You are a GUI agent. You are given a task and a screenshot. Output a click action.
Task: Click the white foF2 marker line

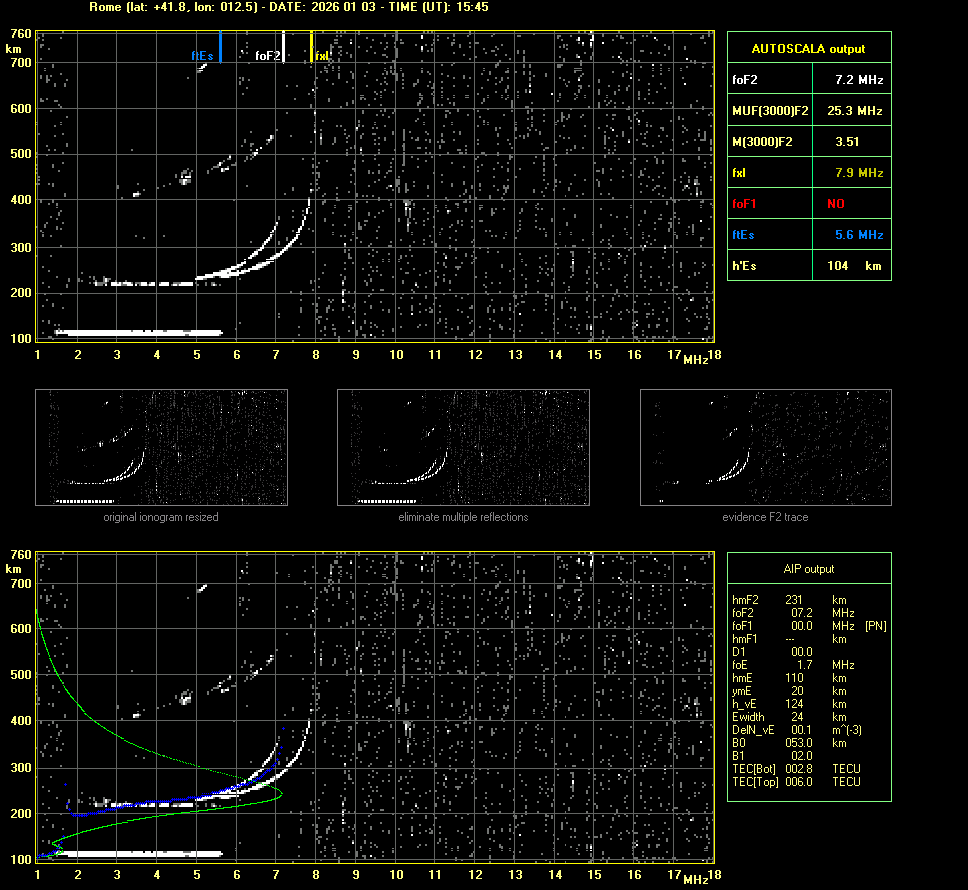[x=284, y=46]
